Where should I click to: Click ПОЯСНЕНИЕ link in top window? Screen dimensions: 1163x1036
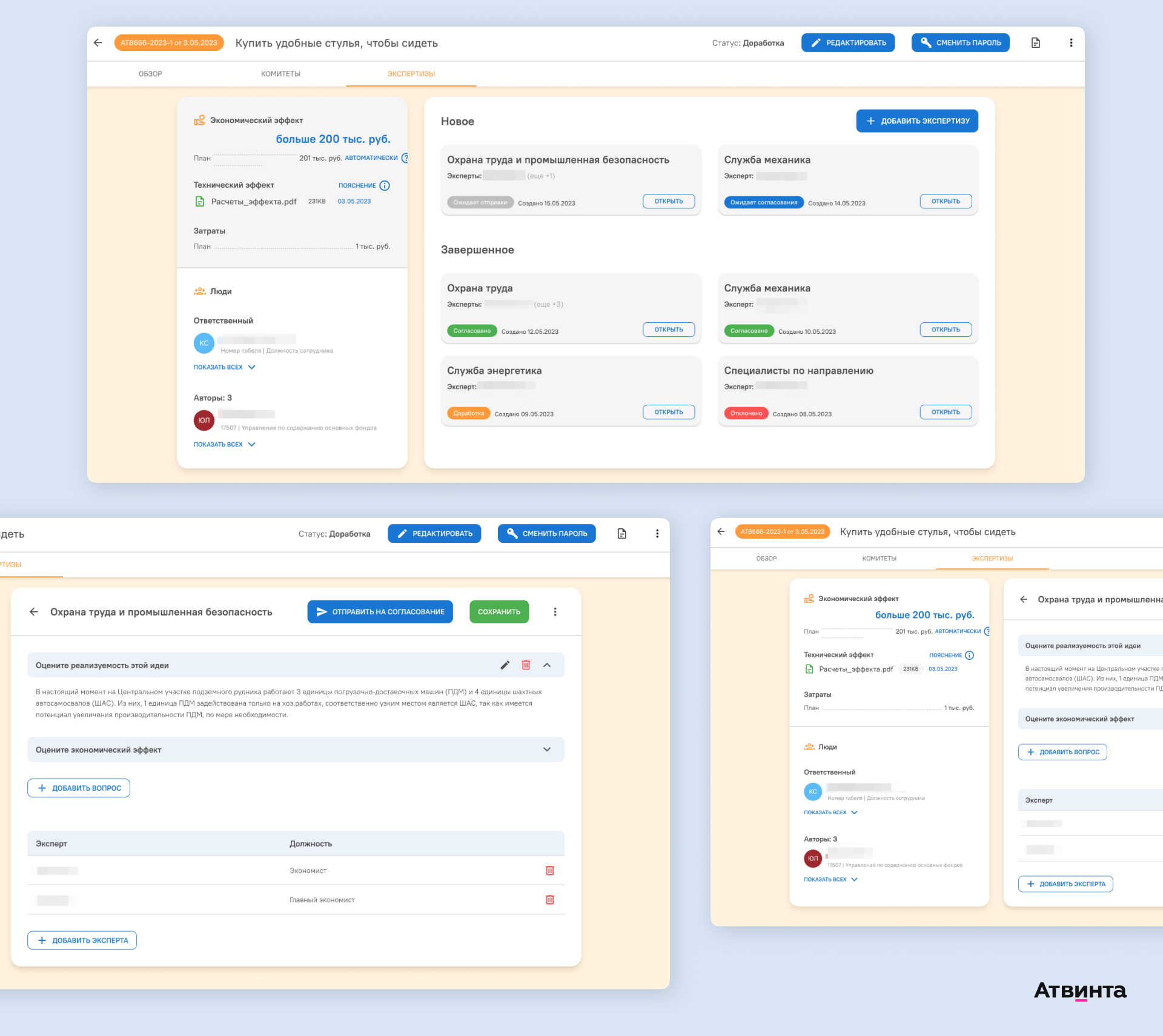tap(357, 185)
